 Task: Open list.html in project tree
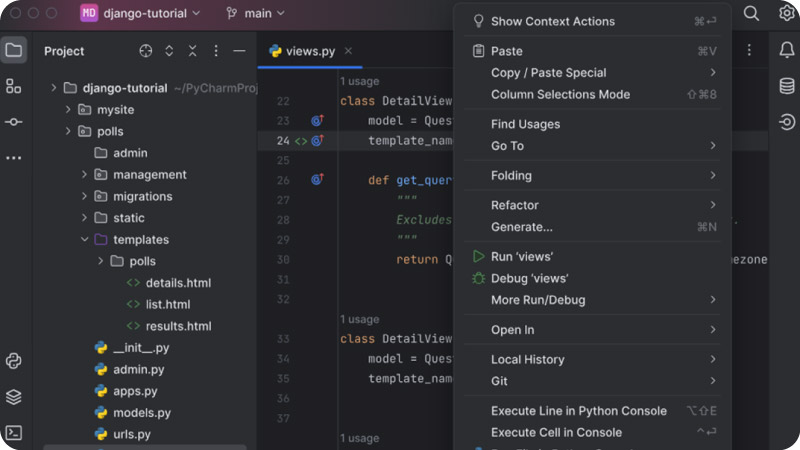coord(159,304)
